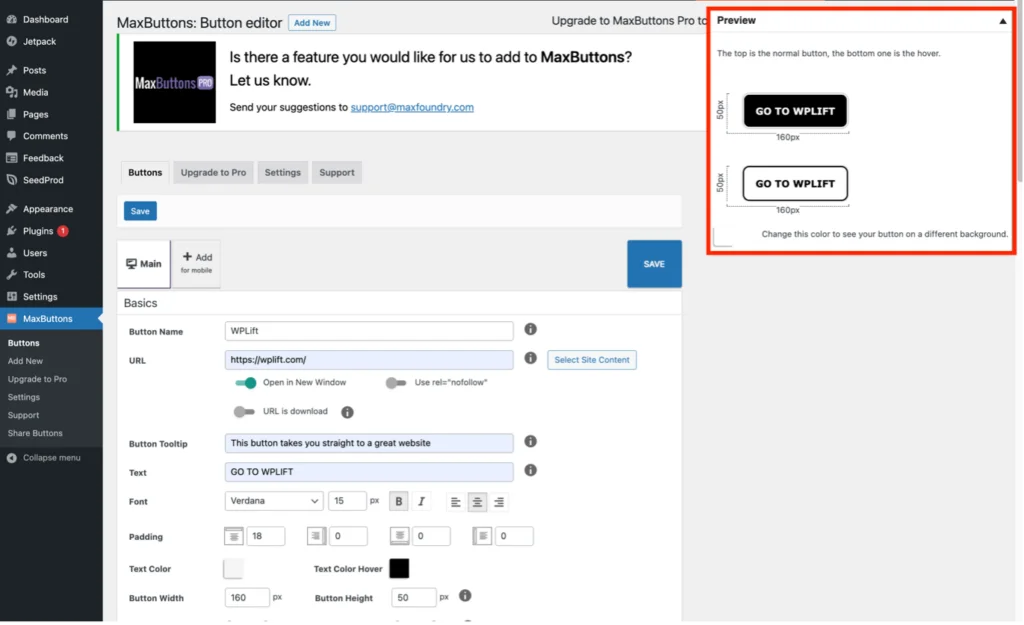The height and width of the screenshot is (625, 1024).
Task: Switch to the Support tab
Action: (337, 172)
